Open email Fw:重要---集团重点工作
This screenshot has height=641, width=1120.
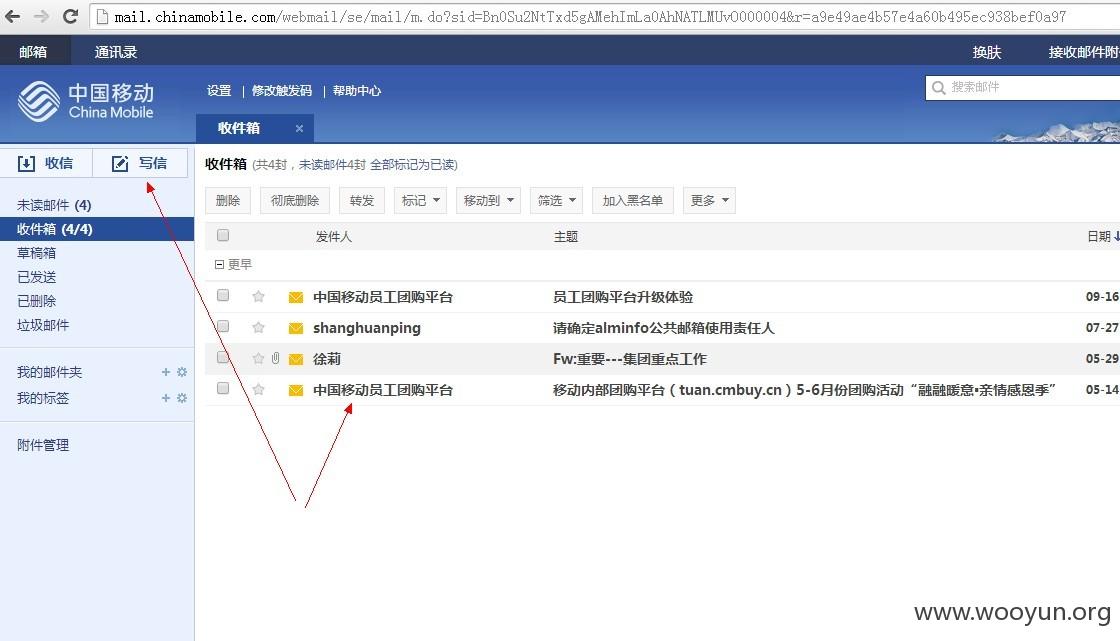pyautogui.click(x=630, y=359)
